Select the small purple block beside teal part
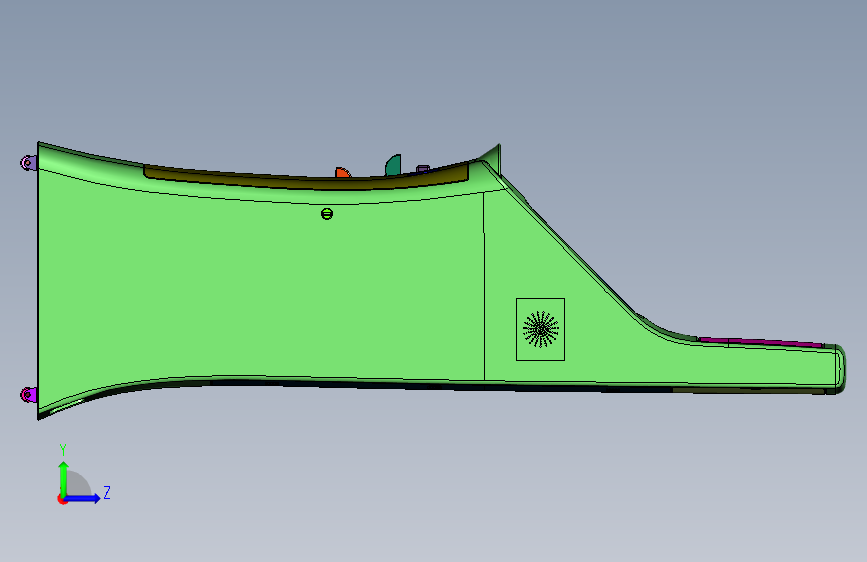The height and width of the screenshot is (562, 867). [422, 169]
